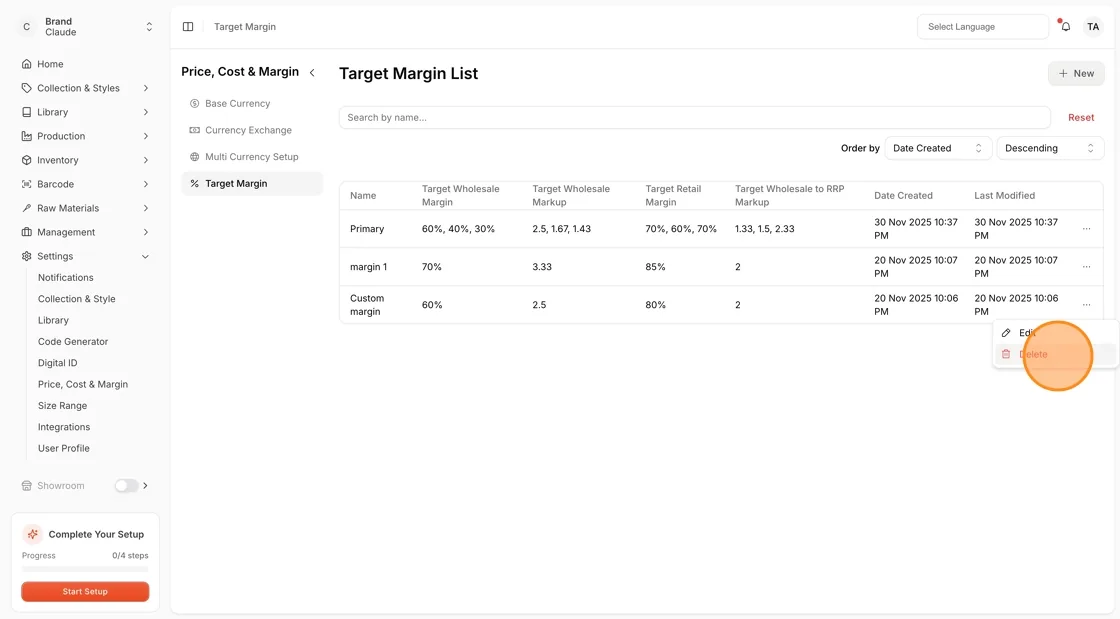Click the Library book icon

pos(26,112)
